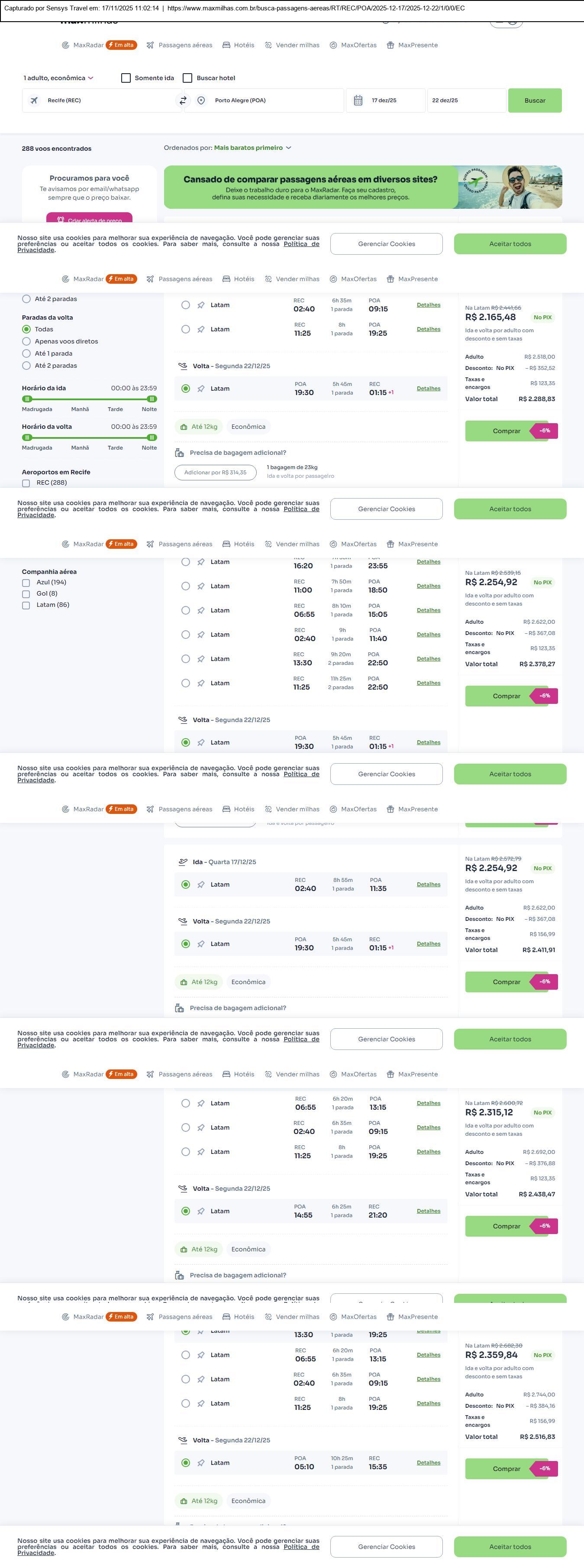Click the airplane icon in the Recife field
This screenshot has width=584, height=1568.
pyautogui.click(x=34, y=100)
